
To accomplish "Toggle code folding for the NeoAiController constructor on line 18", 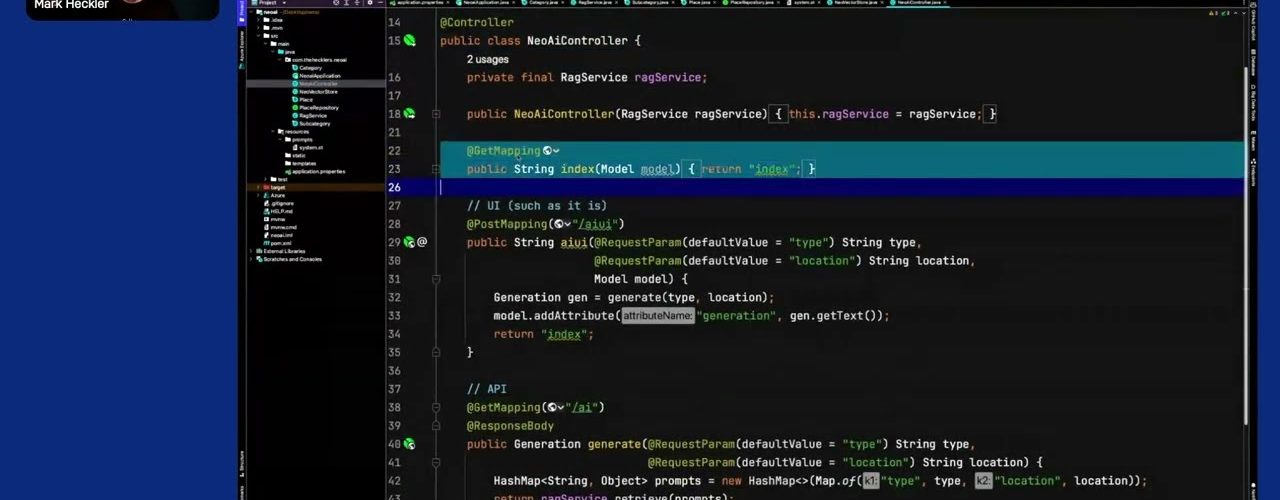I will pos(436,114).
